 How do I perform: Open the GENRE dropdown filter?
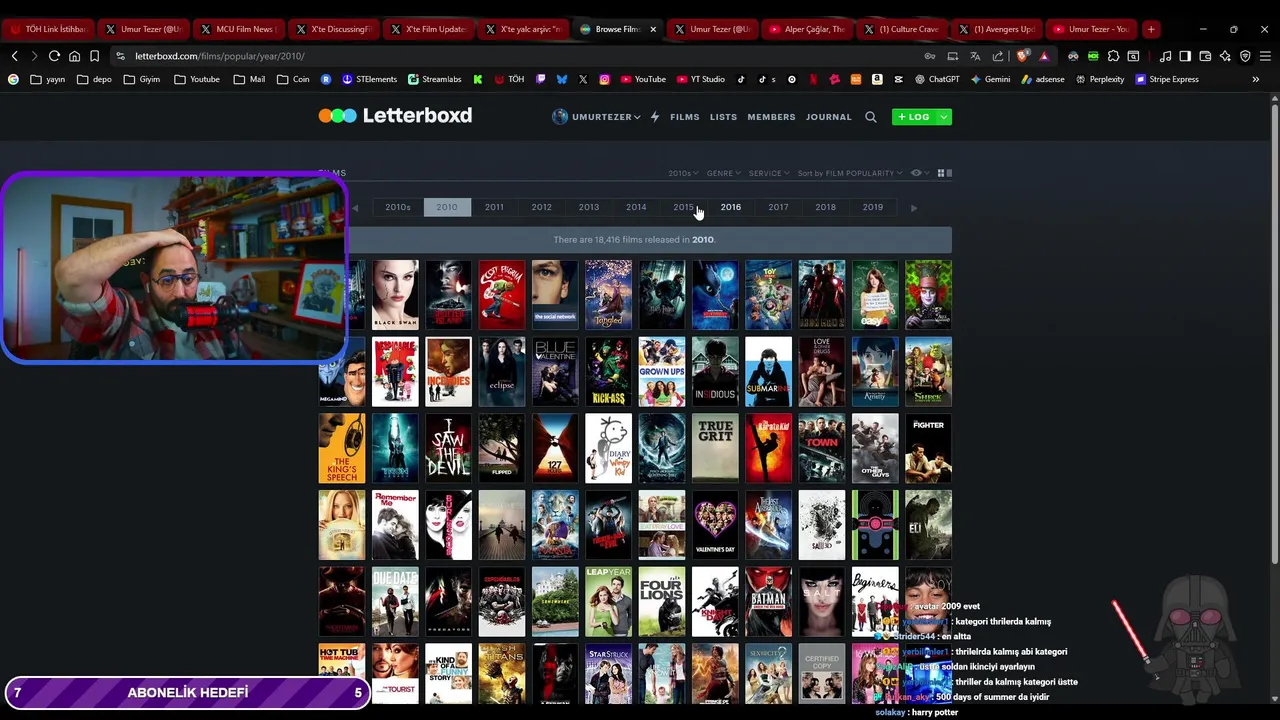coord(724,173)
